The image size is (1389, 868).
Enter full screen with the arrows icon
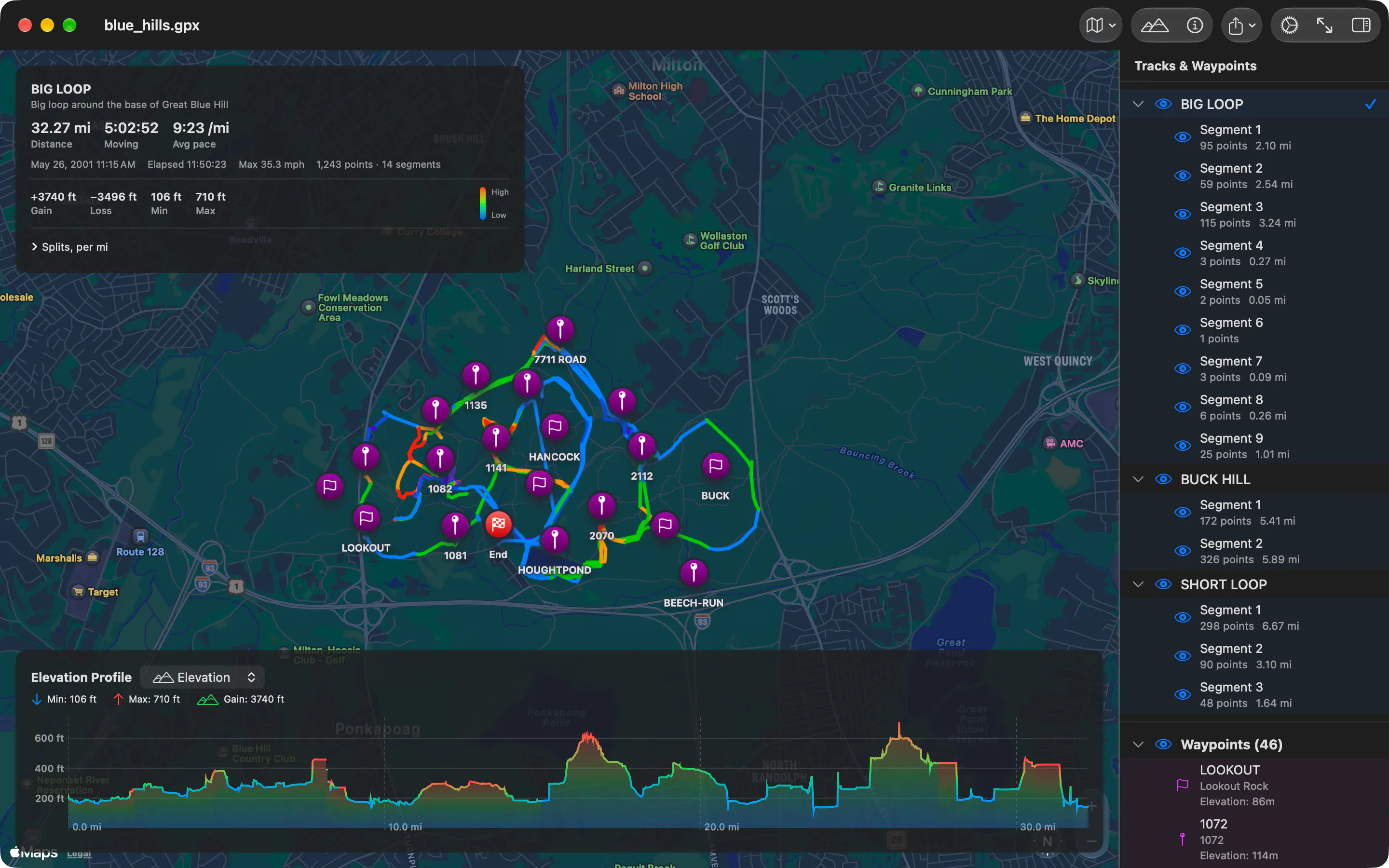pyautogui.click(x=1325, y=25)
